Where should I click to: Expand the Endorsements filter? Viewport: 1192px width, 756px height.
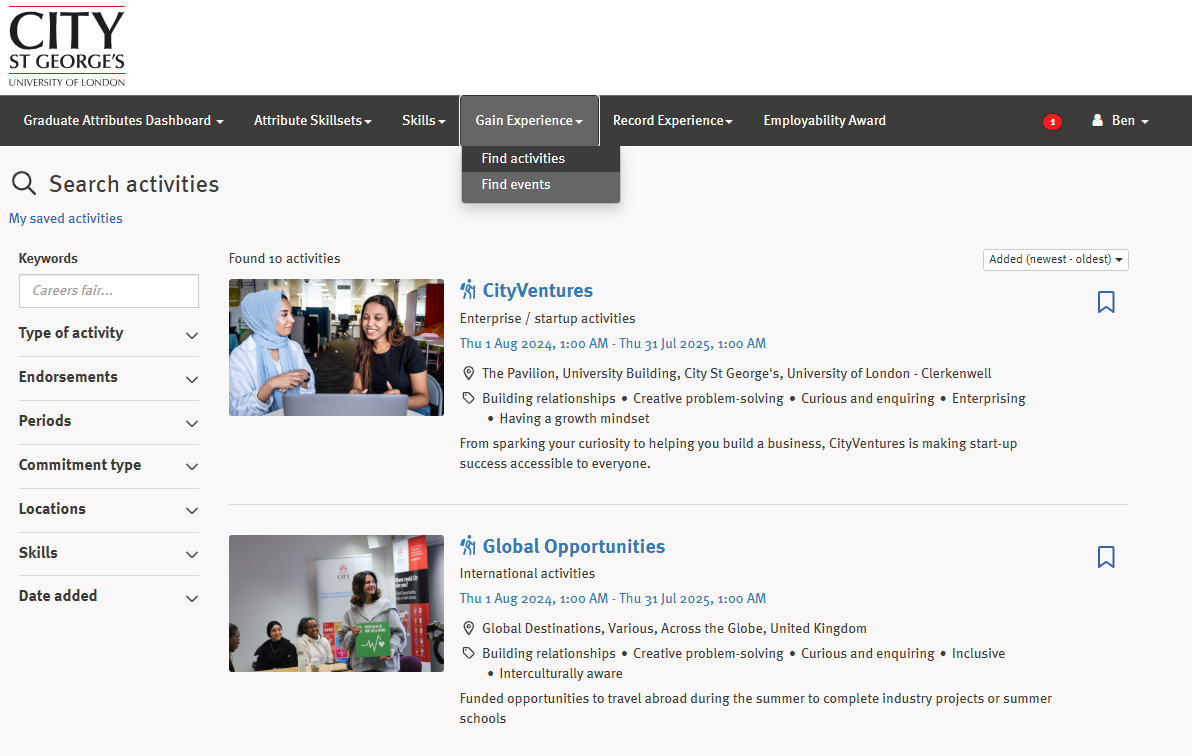click(x=109, y=377)
